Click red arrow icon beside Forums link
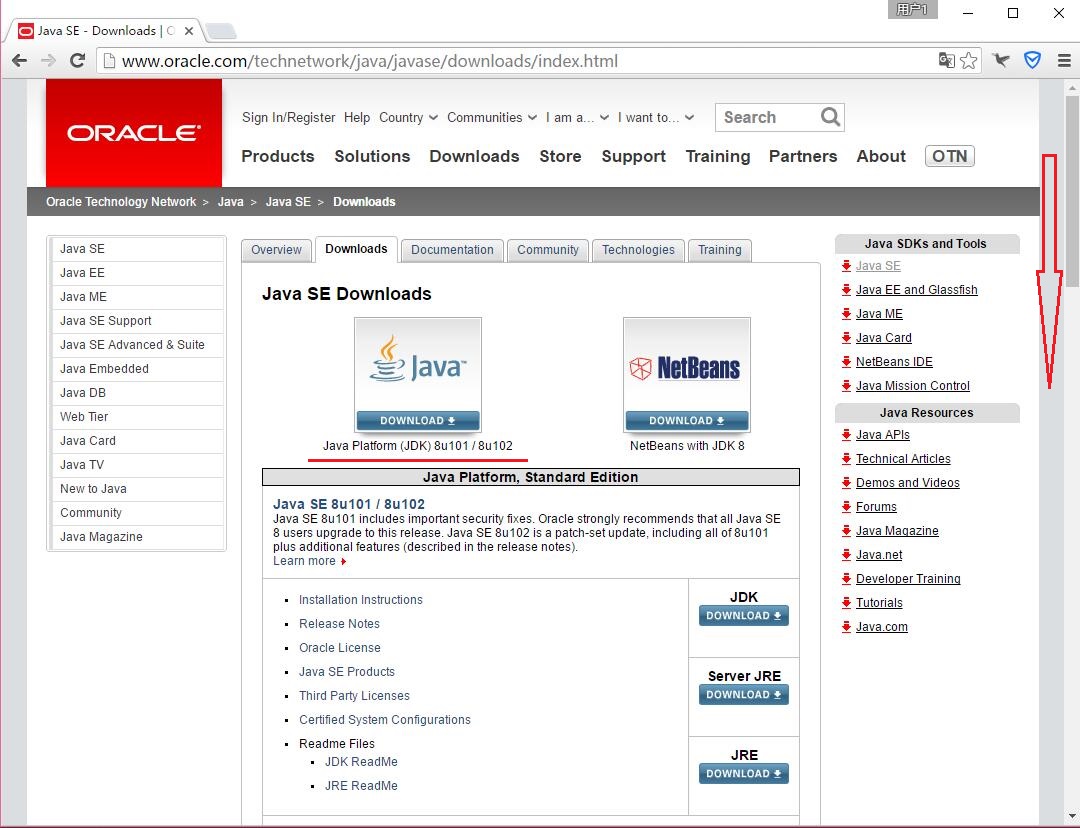 tap(847, 507)
